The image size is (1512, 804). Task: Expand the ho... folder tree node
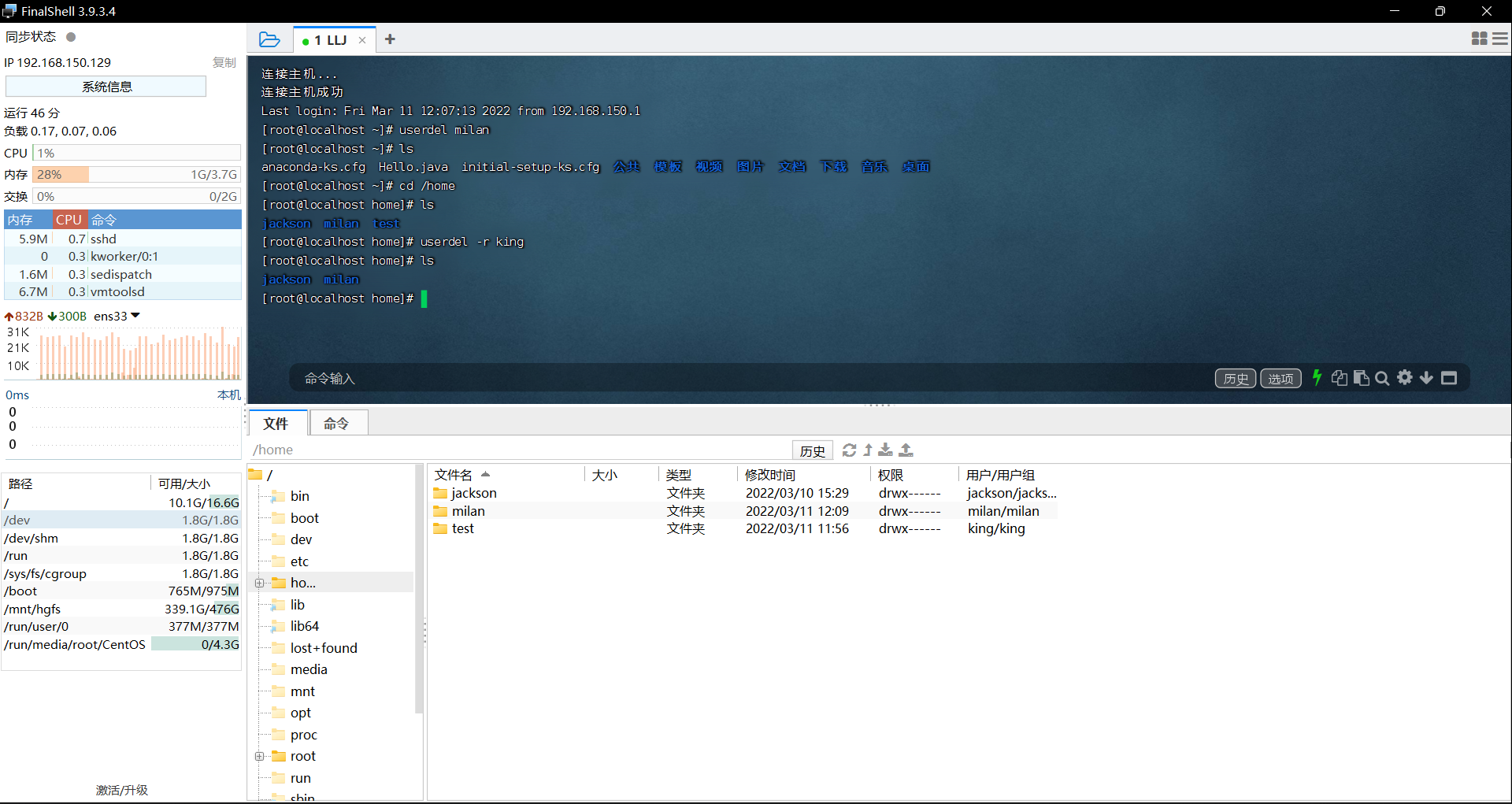pyautogui.click(x=259, y=583)
